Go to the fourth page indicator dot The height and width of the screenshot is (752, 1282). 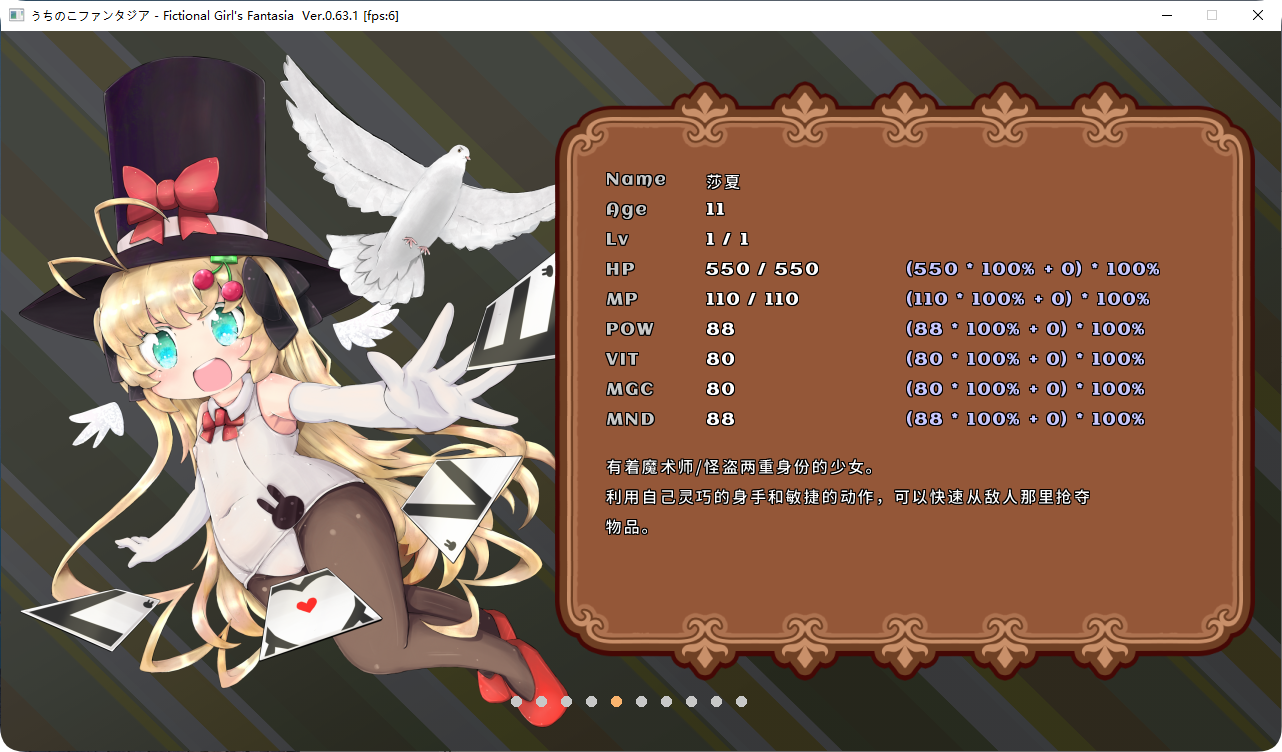click(x=591, y=702)
